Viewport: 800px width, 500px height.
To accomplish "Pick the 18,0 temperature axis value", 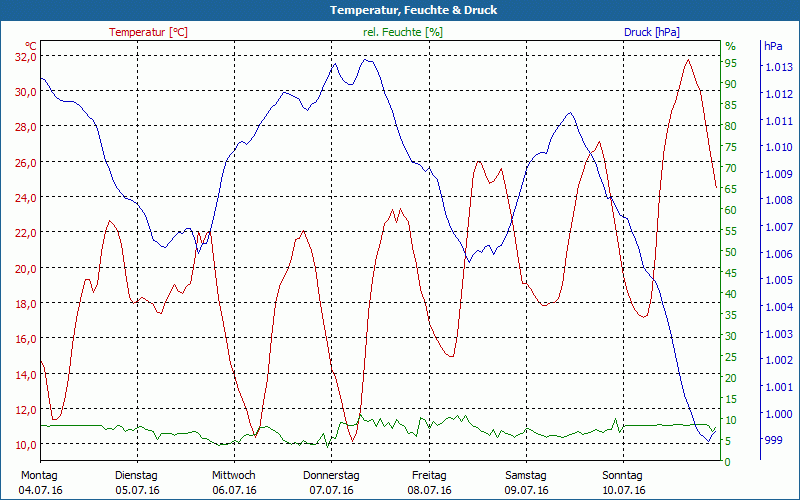I will [x=26, y=304].
